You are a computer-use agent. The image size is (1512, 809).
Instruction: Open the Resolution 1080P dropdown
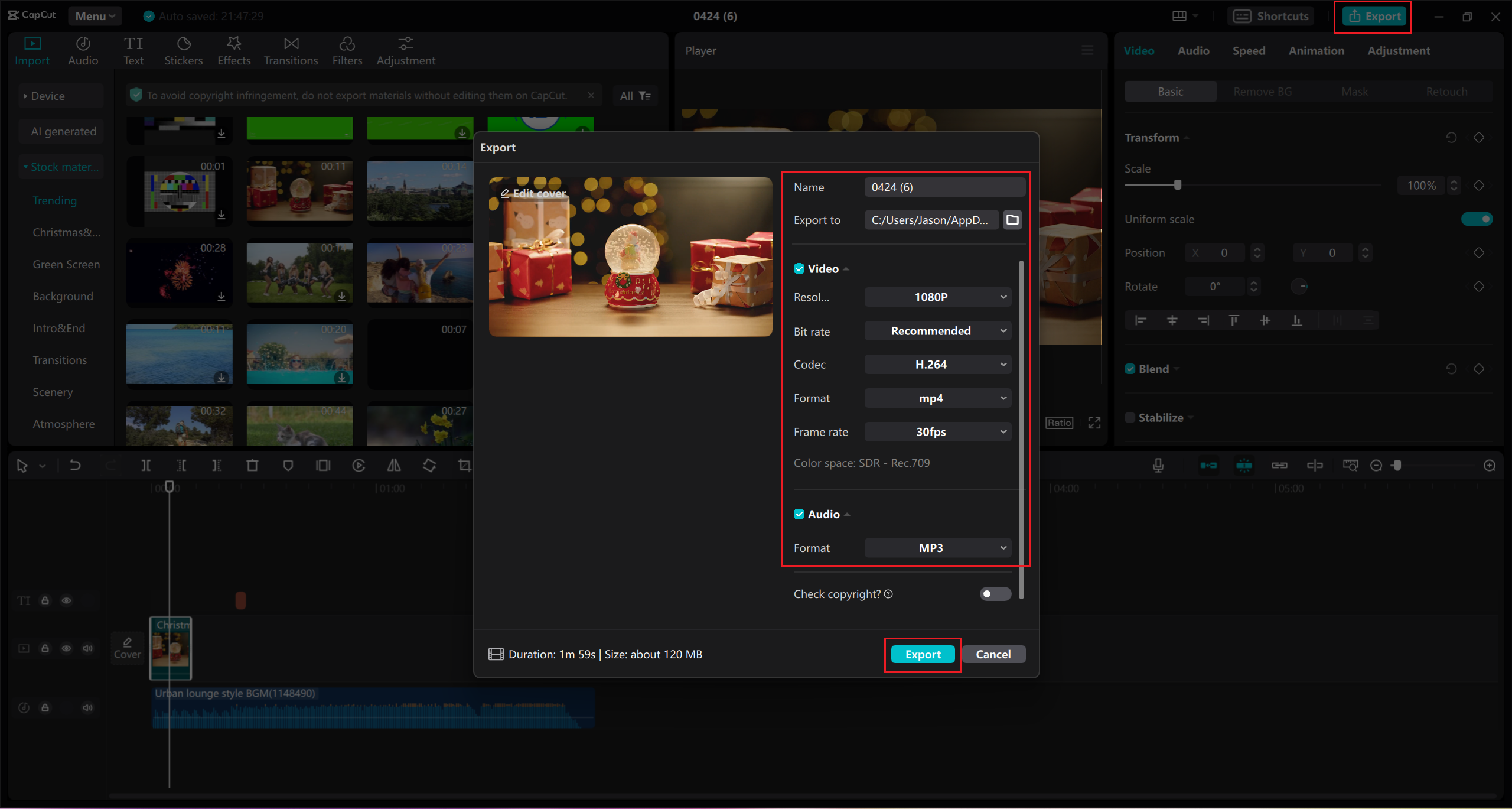[938, 297]
